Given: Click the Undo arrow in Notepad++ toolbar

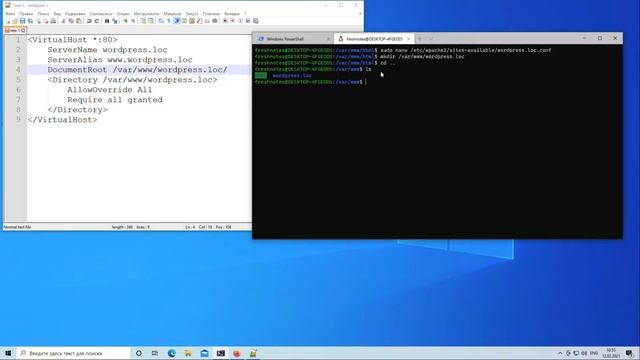Looking at the screenshot, I should point(89,21).
